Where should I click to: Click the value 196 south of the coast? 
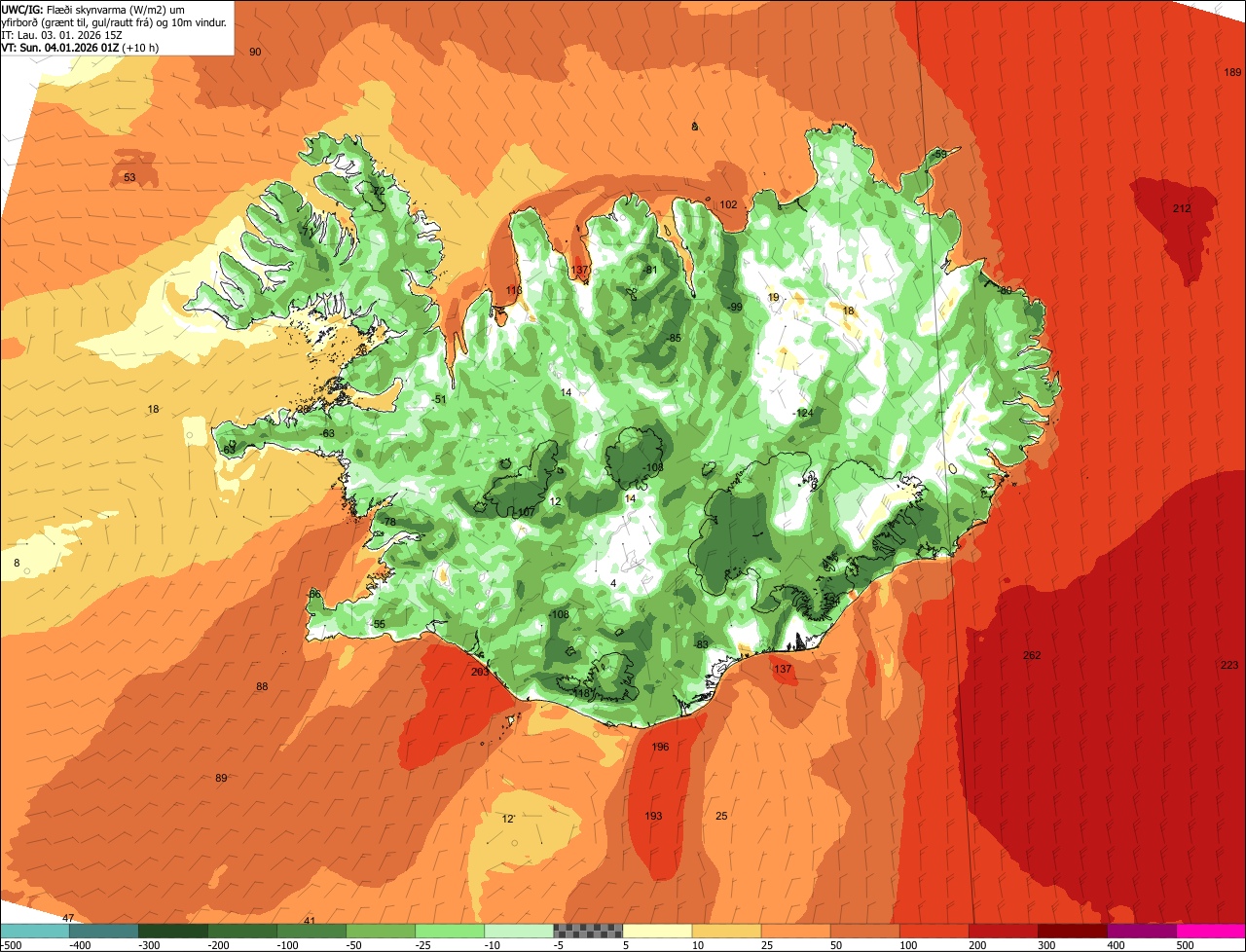click(x=660, y=748)
